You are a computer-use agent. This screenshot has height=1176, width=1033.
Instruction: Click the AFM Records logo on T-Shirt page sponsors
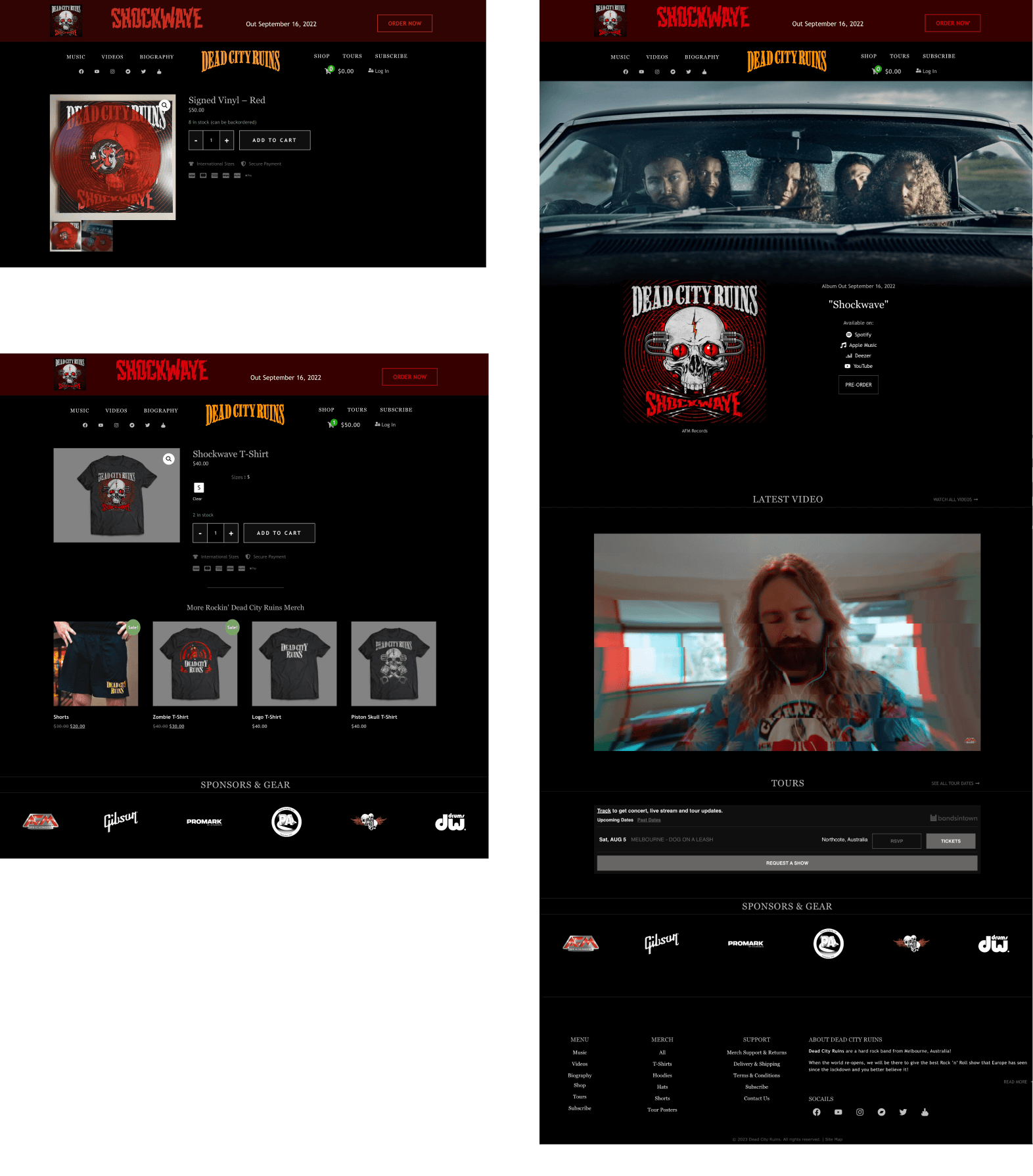tap(40, 821)
